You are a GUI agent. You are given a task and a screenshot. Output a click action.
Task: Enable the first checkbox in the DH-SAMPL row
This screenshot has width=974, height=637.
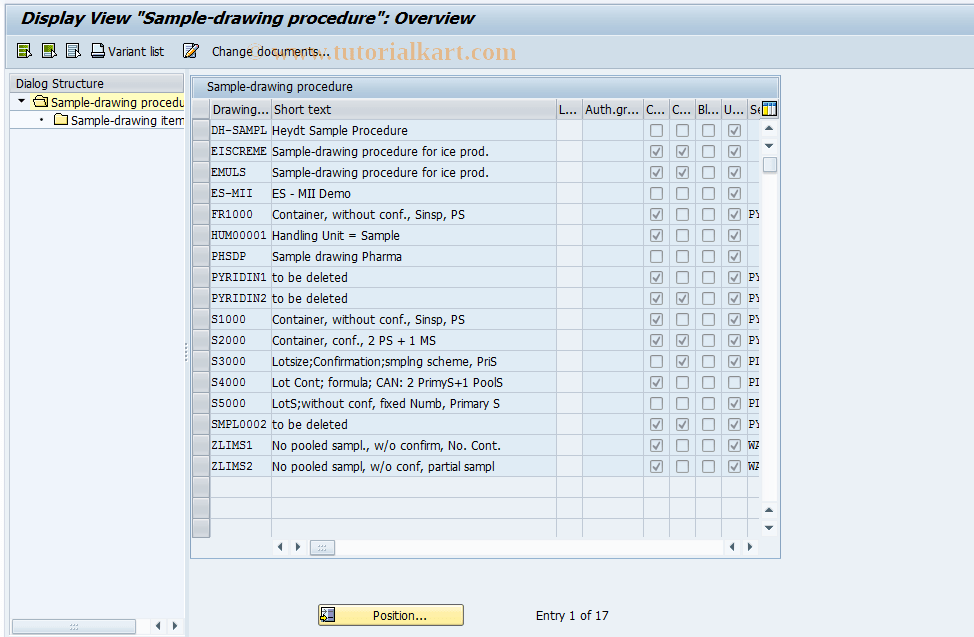point(656,130)
